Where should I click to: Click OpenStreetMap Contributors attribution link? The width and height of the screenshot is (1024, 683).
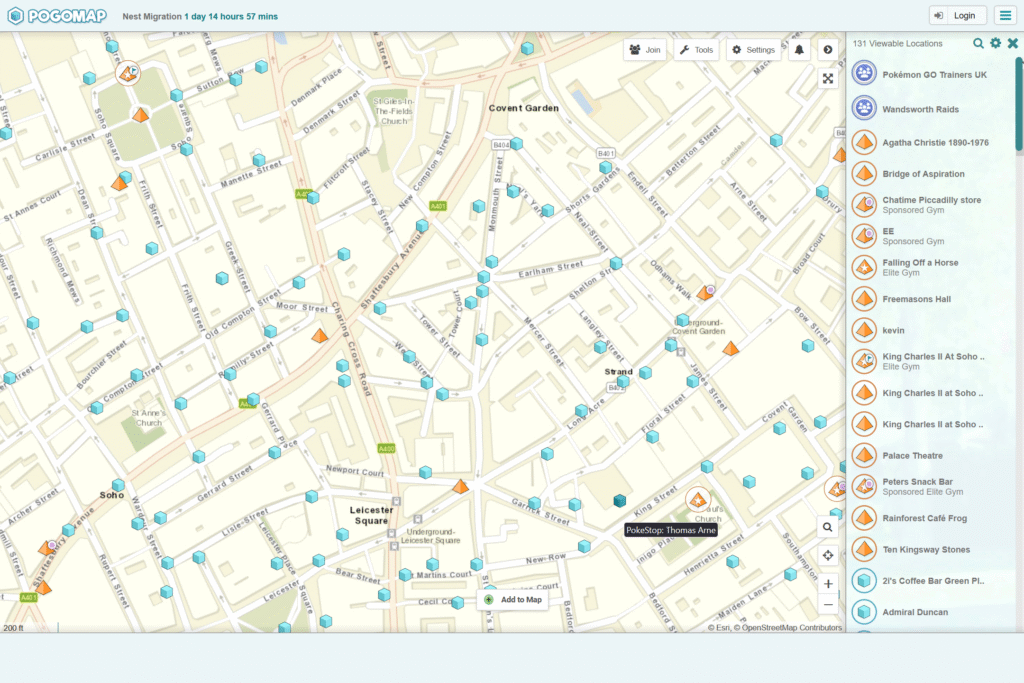tap(792, 627)
